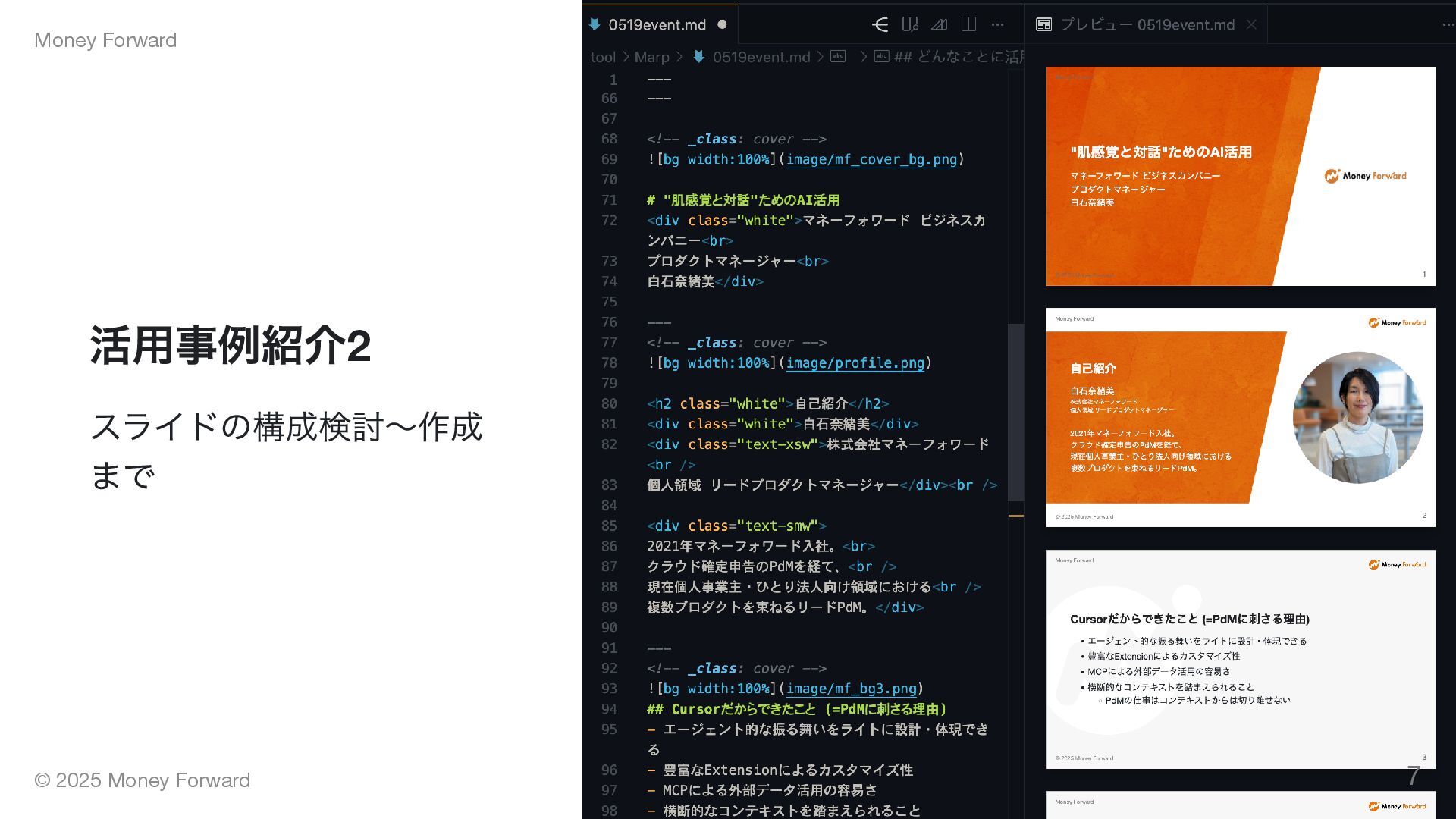Image resolution: width=1456 pixels, height=819 pixels.
Task: Select the self-introduction slide preview
Action: (1240, 417)
